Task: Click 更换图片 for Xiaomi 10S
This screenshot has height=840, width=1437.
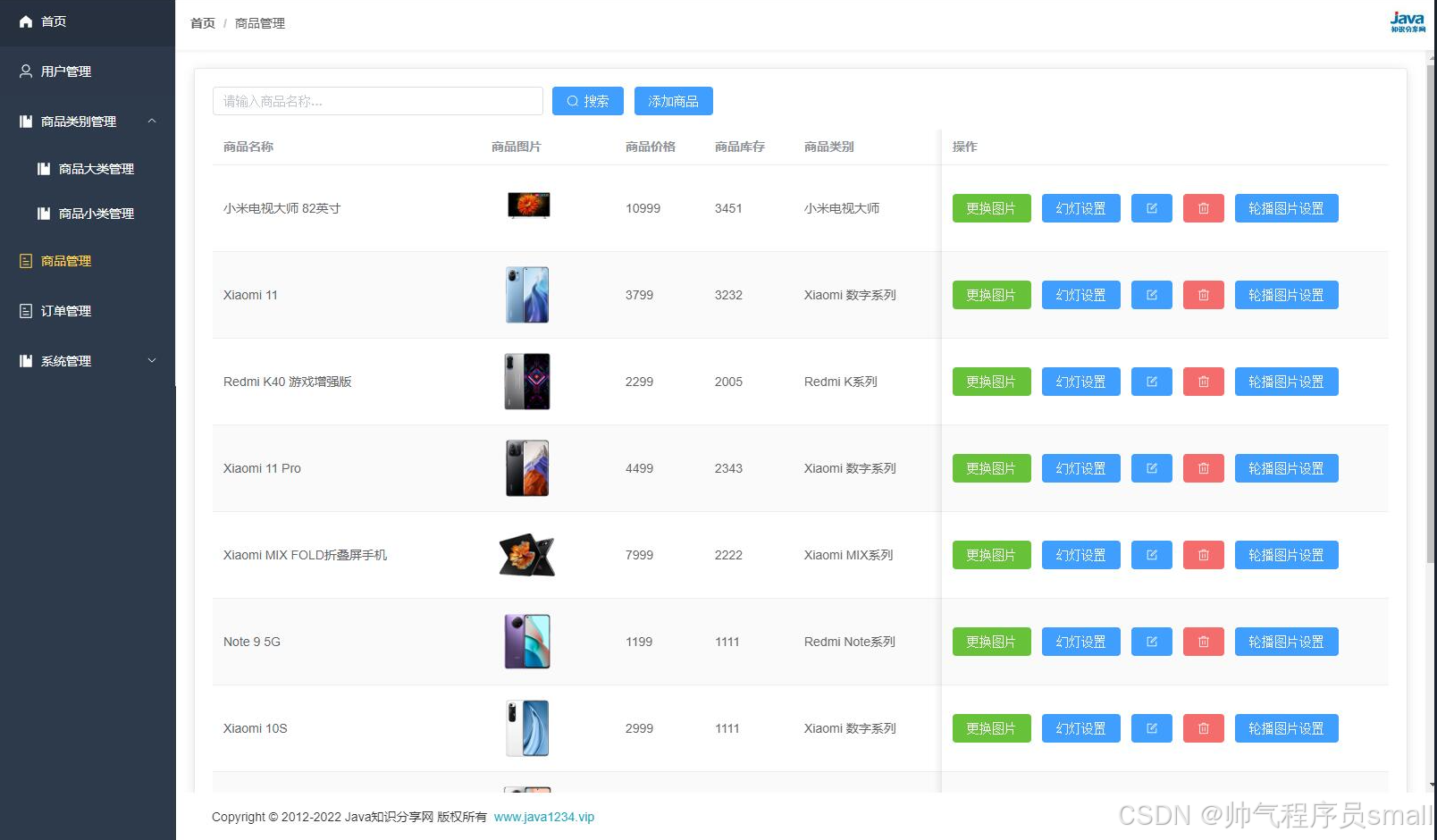Action: pos(992,728)
